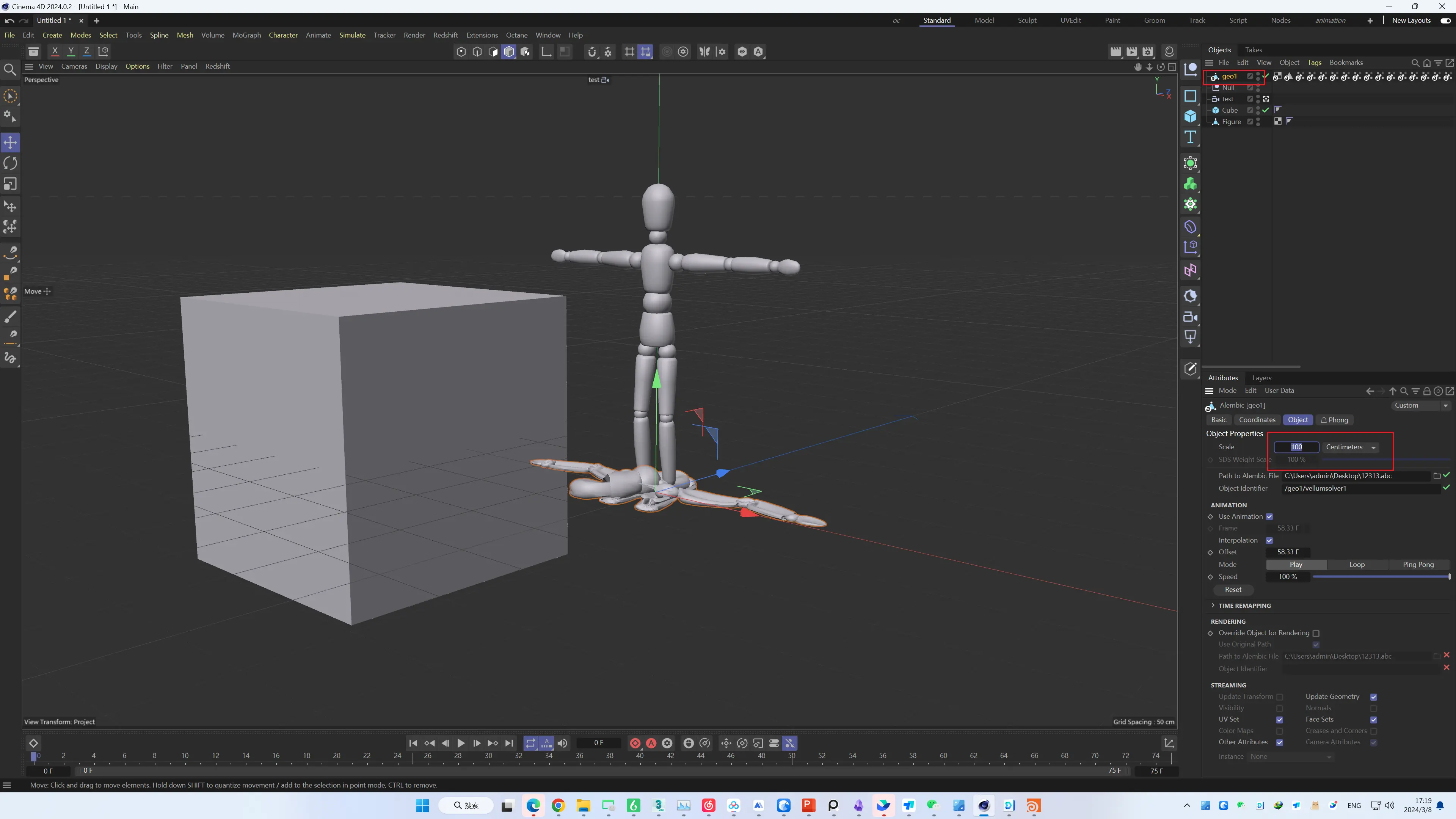Toggle X axis lock
Viewport: 1456px width, 819px height.
click(55, 52)
